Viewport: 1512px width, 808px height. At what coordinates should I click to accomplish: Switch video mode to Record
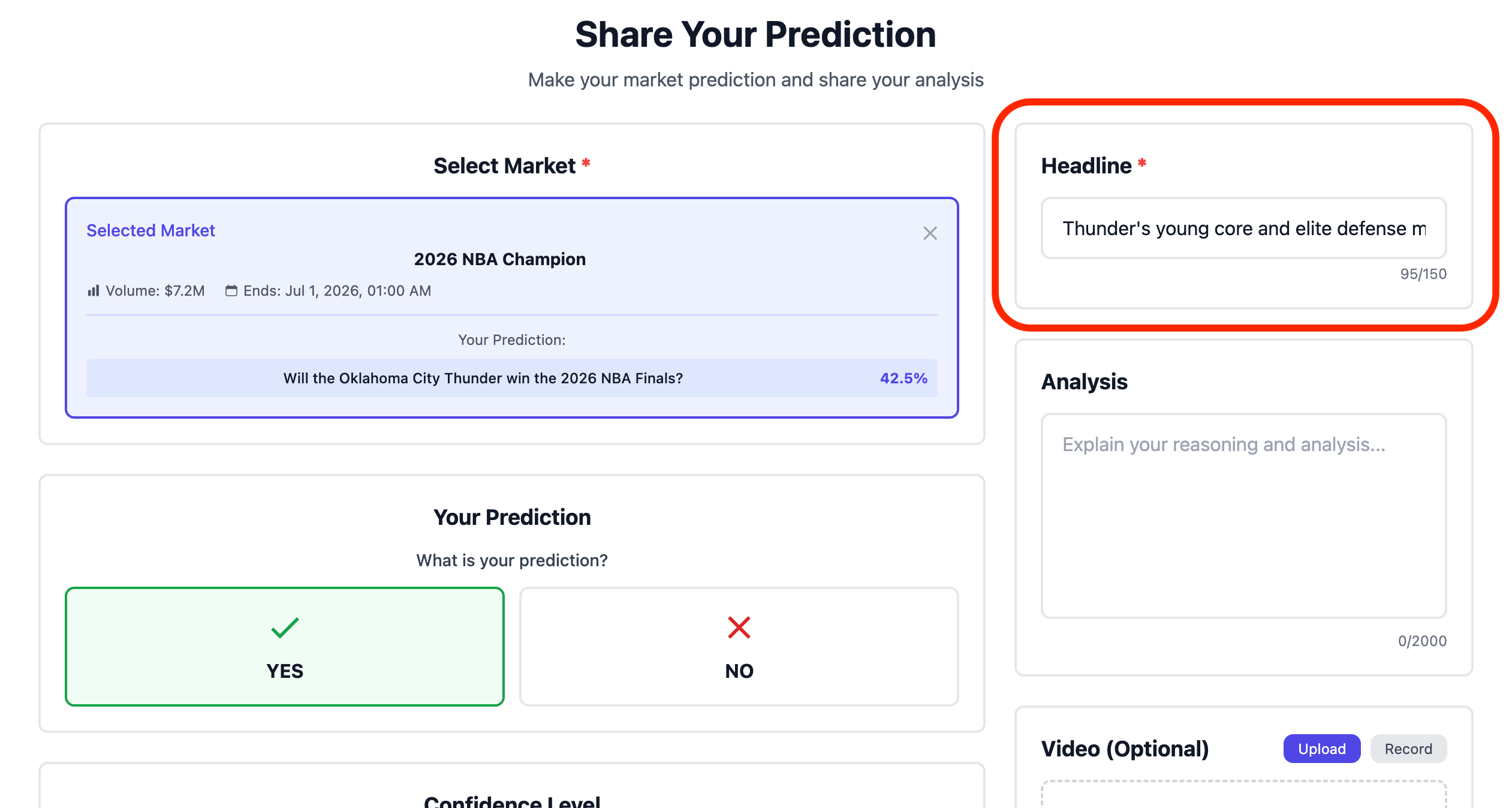(1408, 748)
